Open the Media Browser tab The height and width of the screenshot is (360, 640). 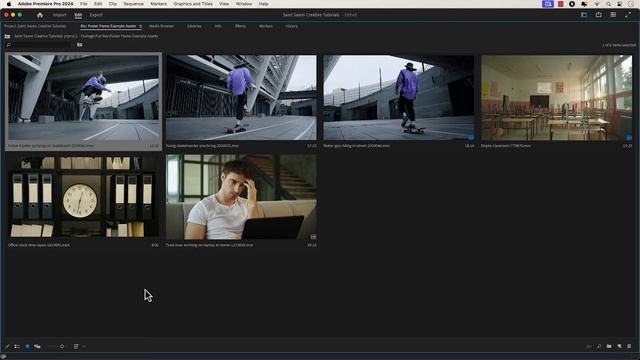pos(161,26)
